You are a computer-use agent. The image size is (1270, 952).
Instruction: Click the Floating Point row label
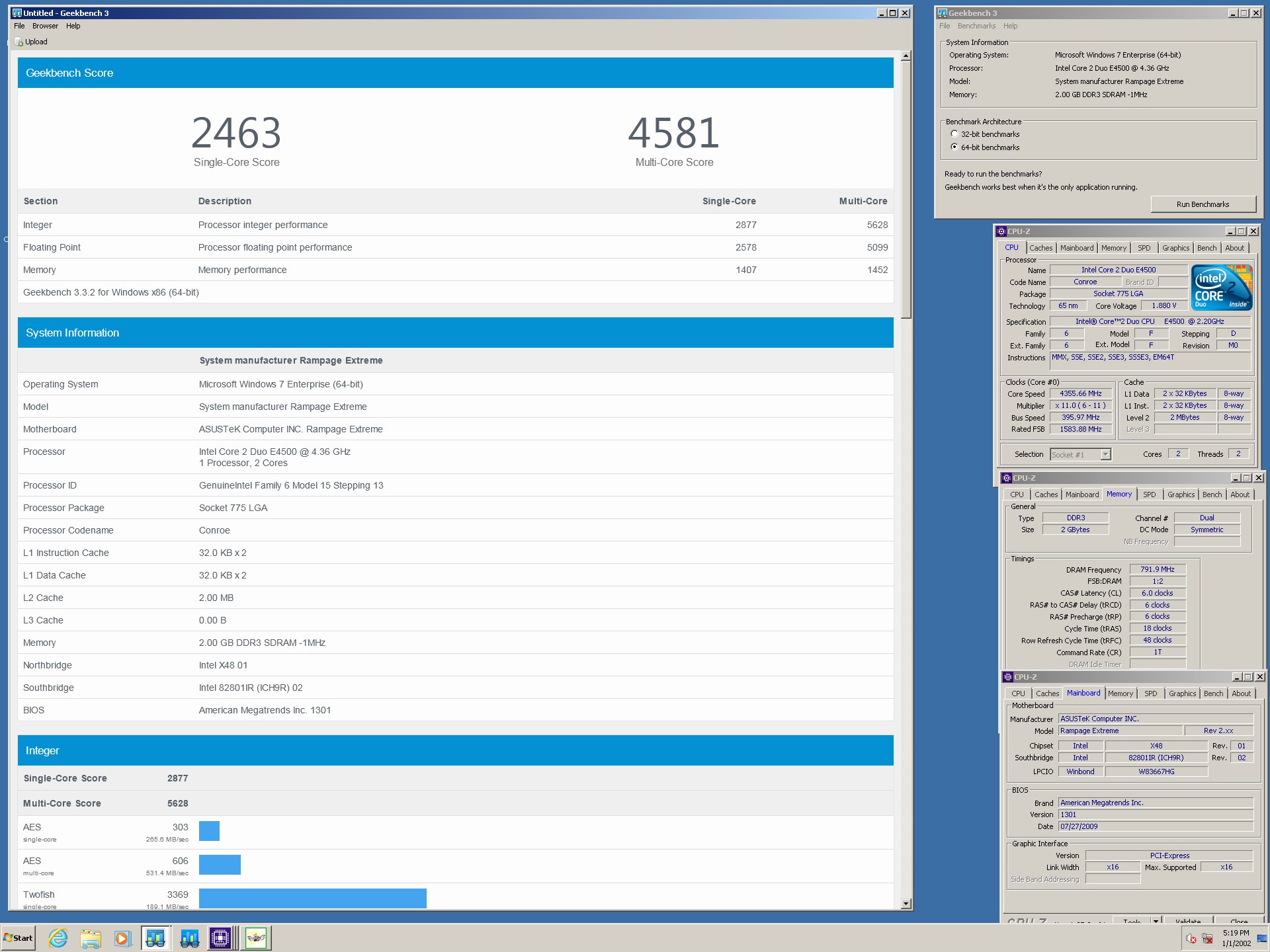click(x=52, y=247)
